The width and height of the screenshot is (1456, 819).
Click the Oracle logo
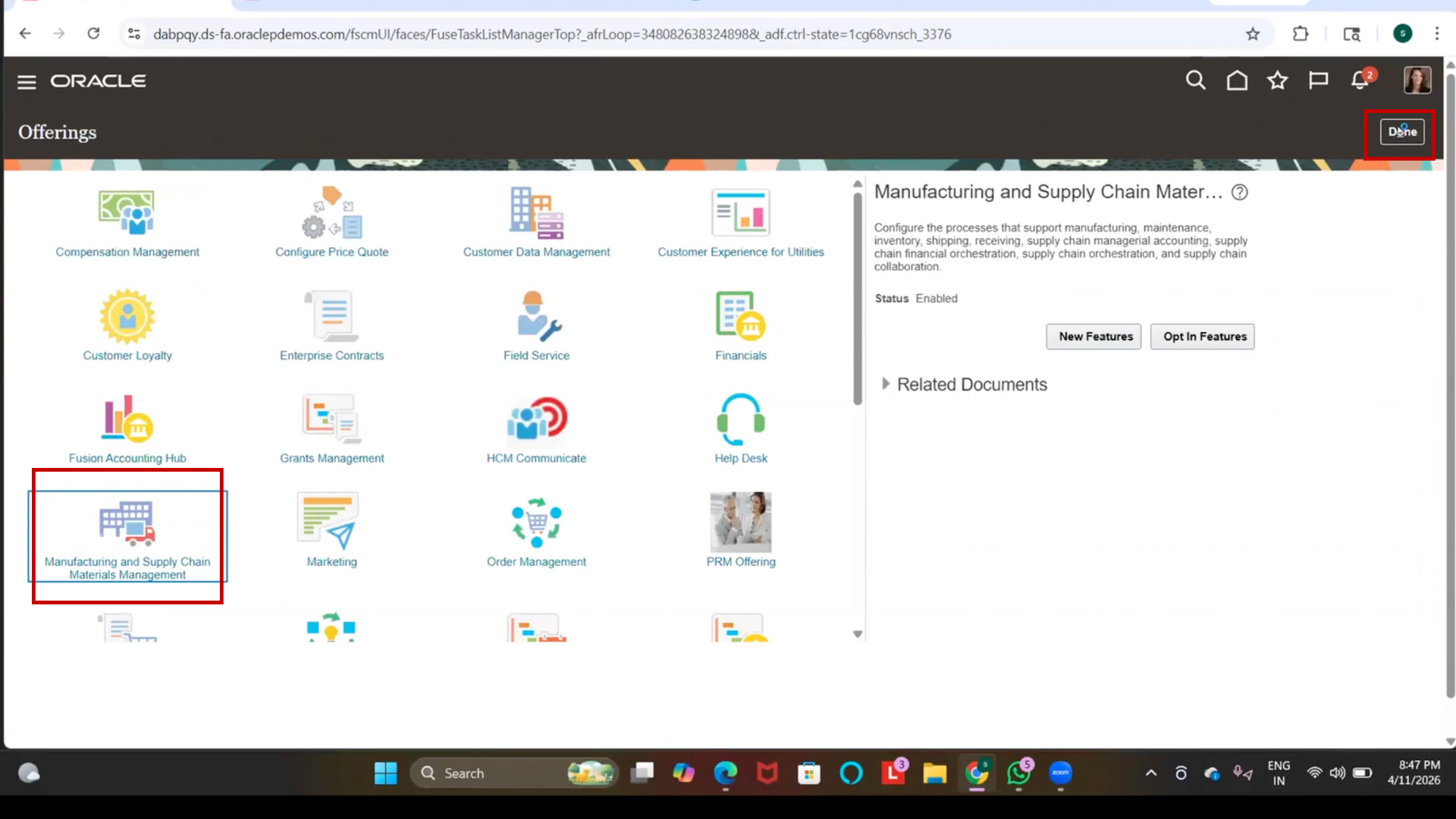(99, 81)
